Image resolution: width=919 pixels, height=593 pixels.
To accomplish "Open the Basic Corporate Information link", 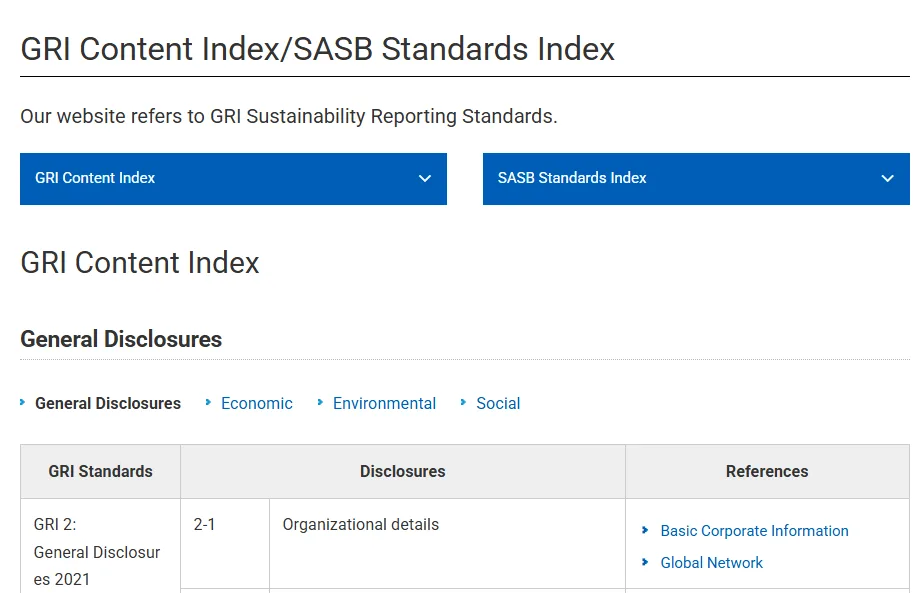I will [754, 531].
